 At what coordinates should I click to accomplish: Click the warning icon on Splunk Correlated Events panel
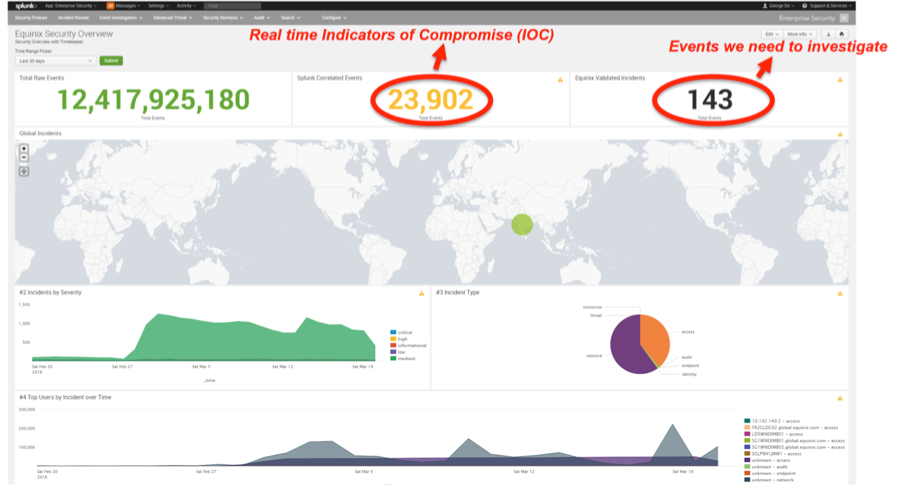tap(560, 80)
